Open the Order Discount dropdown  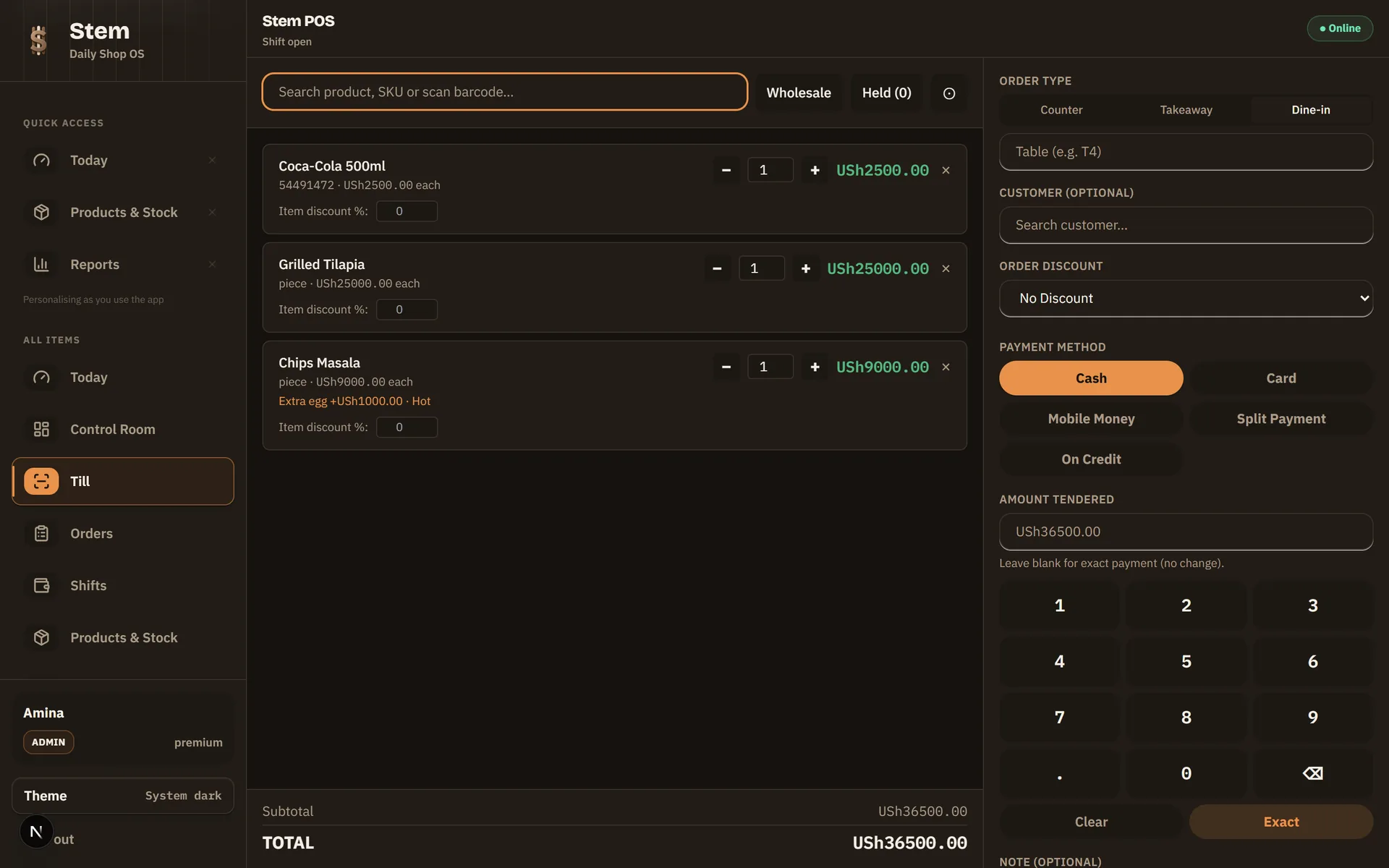pos(1186,299)
